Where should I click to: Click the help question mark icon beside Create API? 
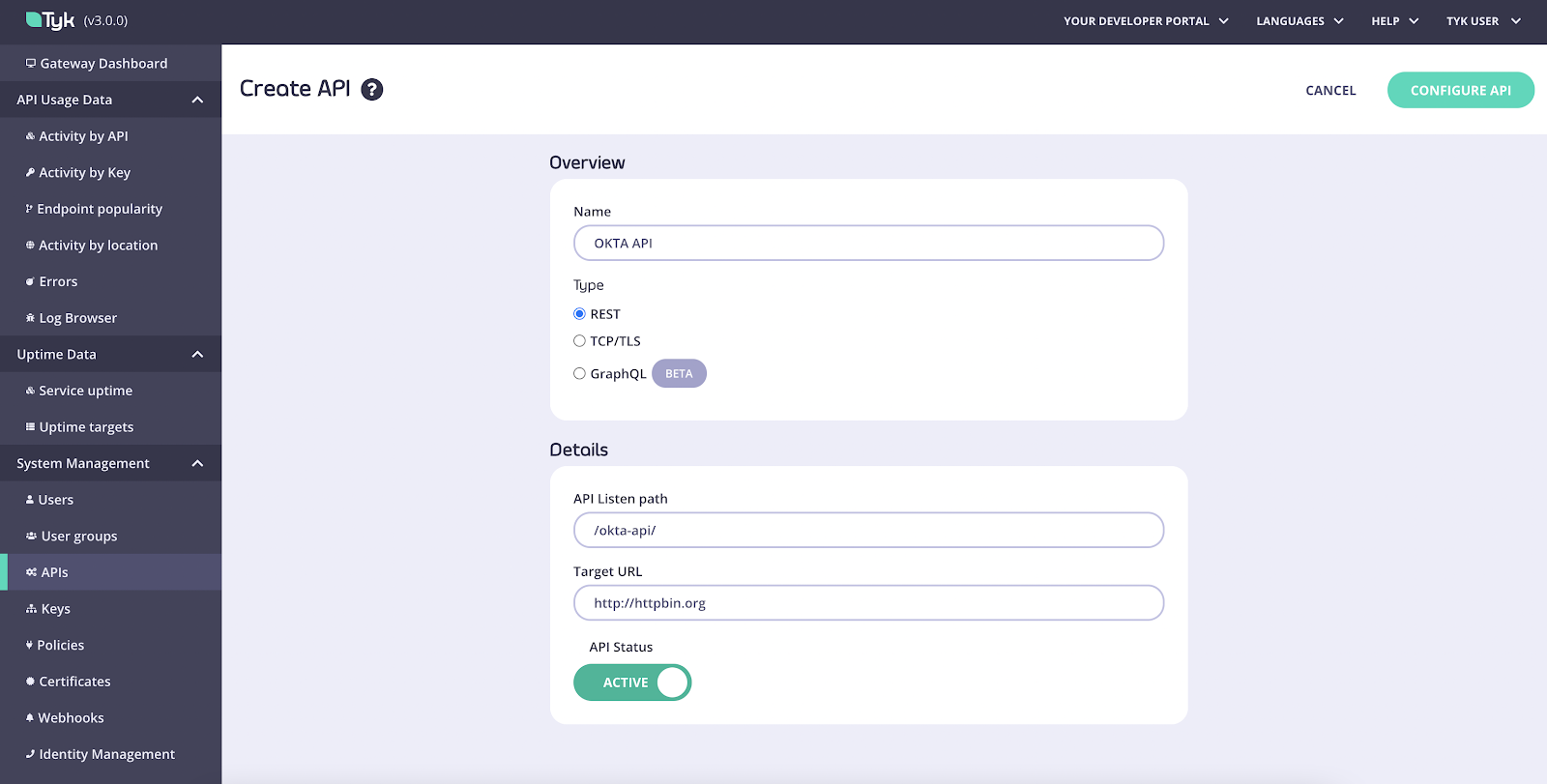tap(372, 90)
